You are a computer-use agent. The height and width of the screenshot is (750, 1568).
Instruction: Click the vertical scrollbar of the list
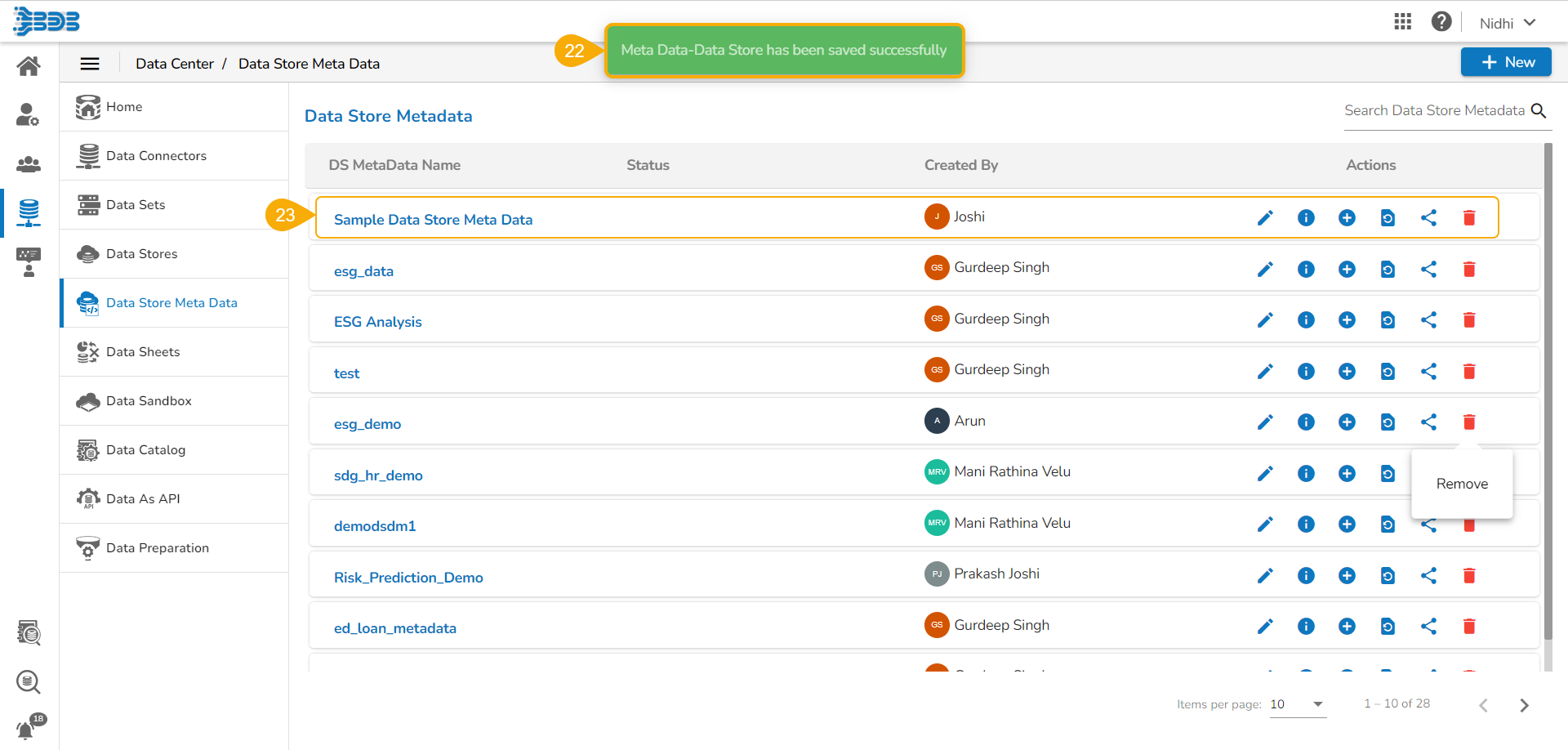point(1548,392)
